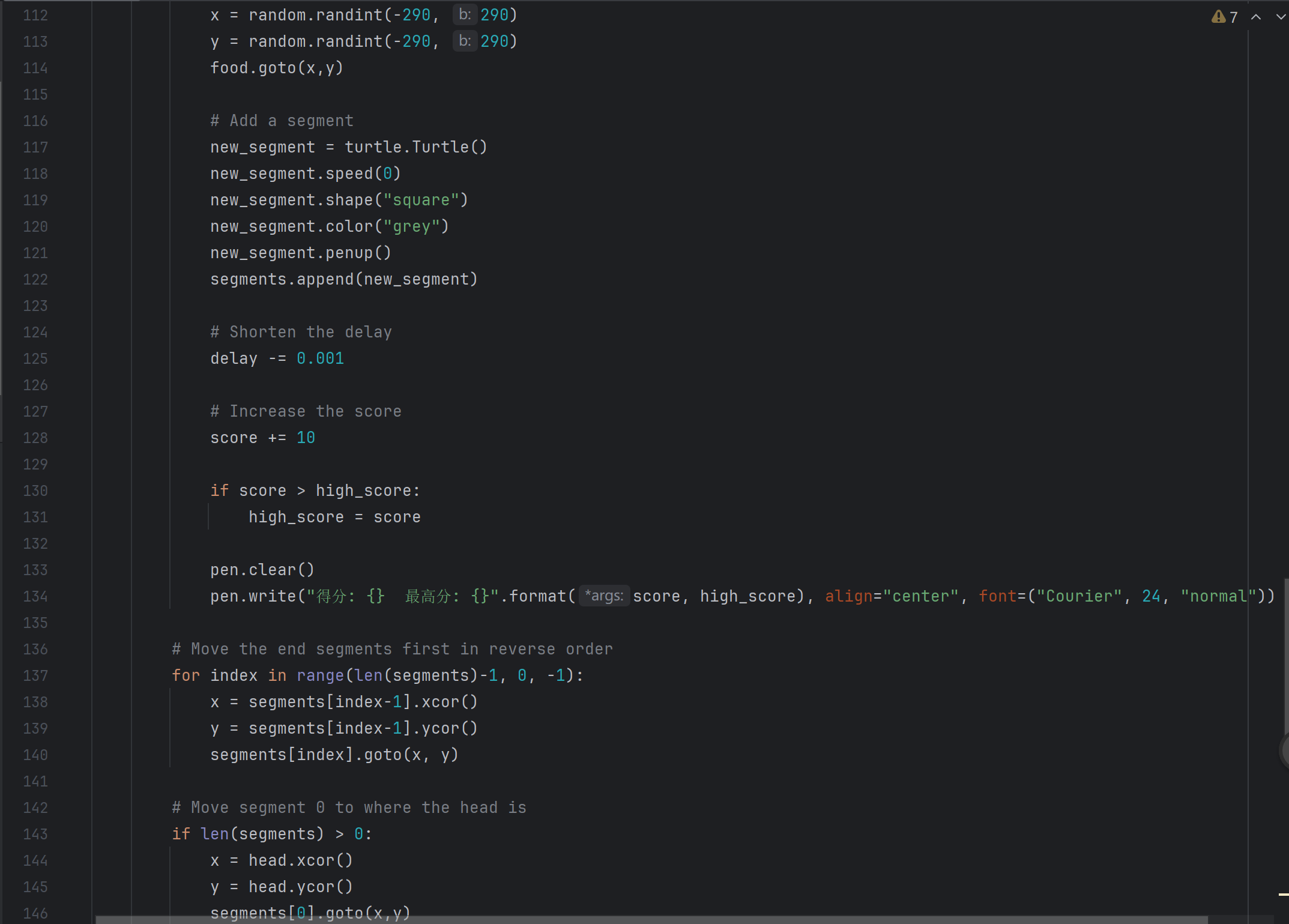Click the 'b:' parameter hint on line 113
The height and width of the screenshot is (924, 1289).
point(465,41)
